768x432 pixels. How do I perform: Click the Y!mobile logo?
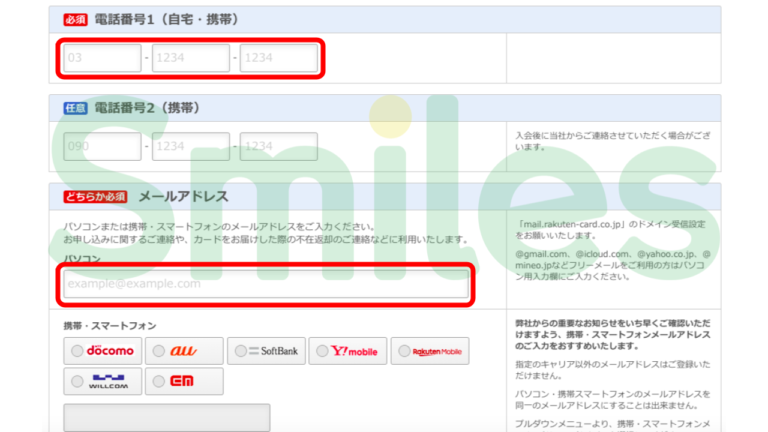(354, 351)
